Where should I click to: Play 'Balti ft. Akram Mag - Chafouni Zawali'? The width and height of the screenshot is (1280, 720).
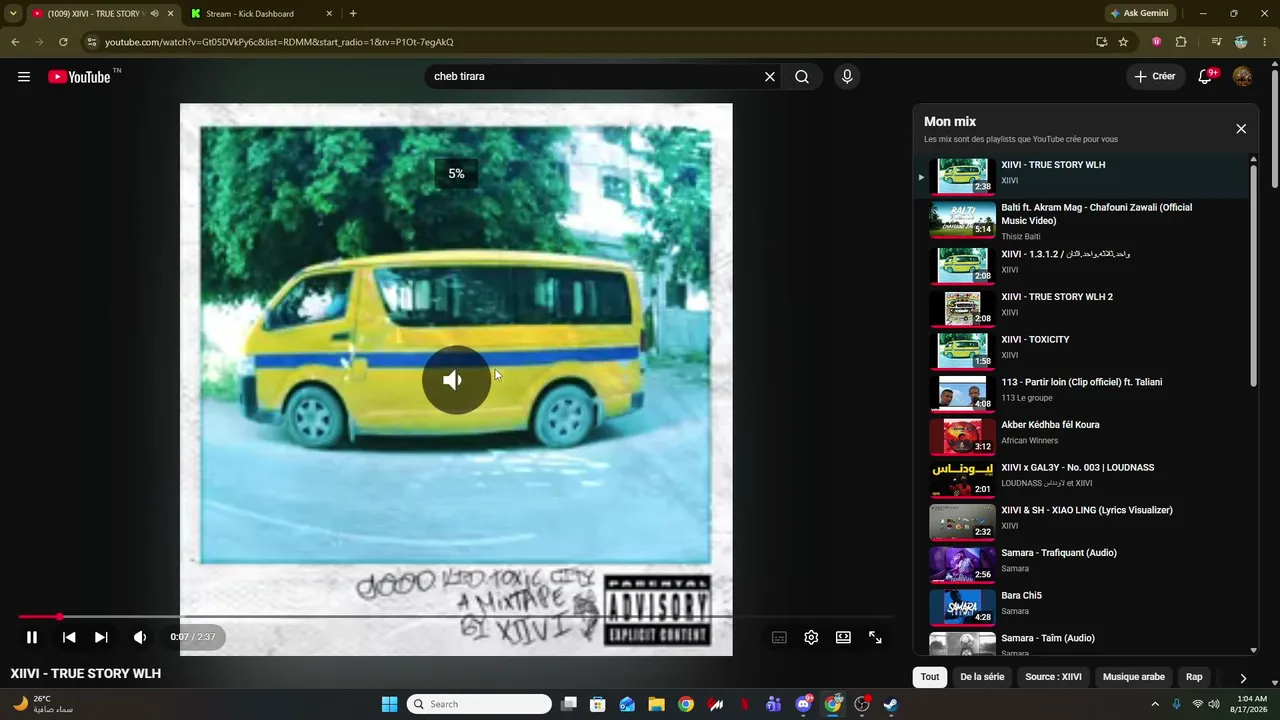click(1082, 220)
